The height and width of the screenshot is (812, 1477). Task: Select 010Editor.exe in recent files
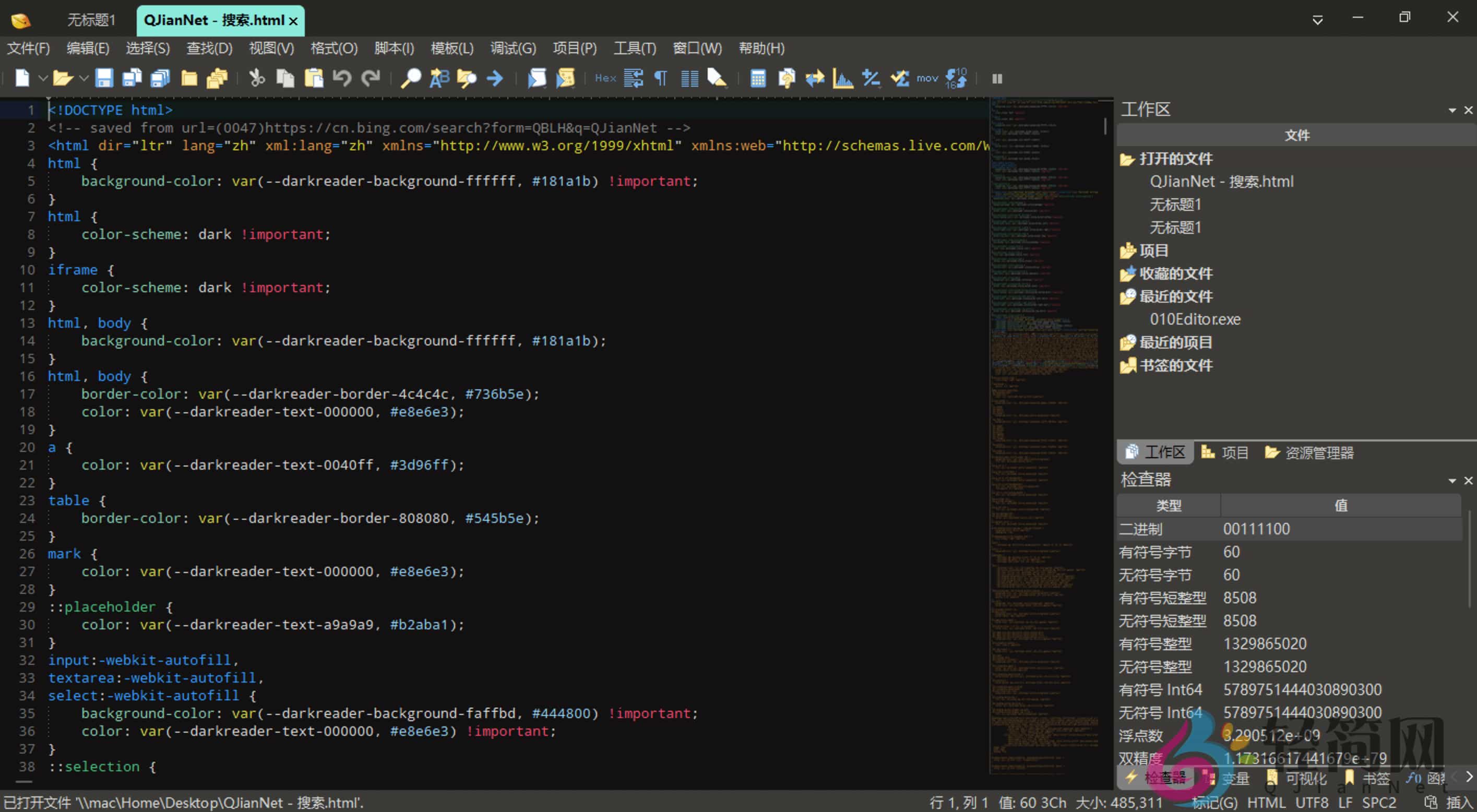(x=1194, y=319)
